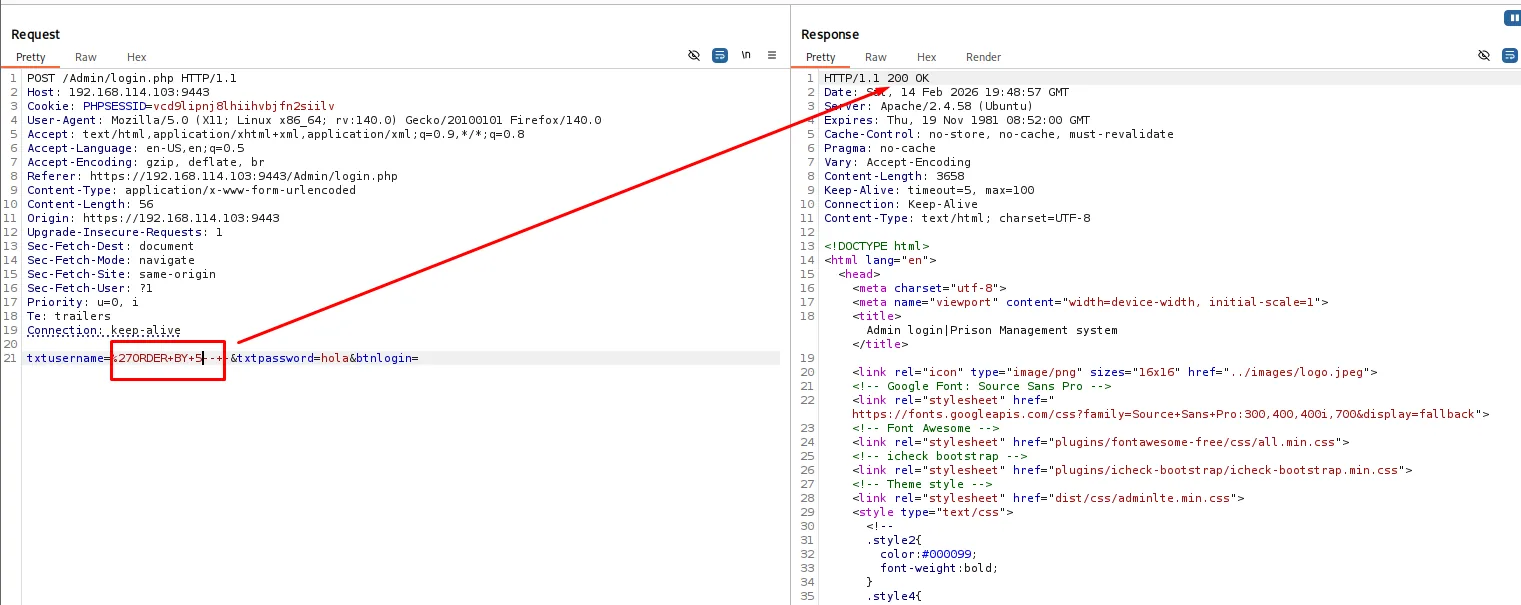The width and height of the screenshot is (1521, 605).
Task: Toggle the \n show line breaks button in Request
Action: pos(746,56)
